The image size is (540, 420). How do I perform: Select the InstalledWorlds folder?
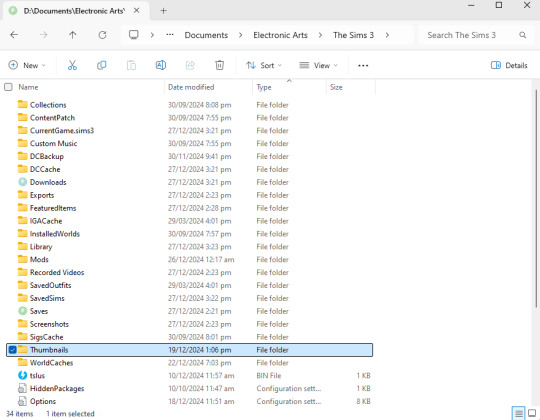coord(55,234)
